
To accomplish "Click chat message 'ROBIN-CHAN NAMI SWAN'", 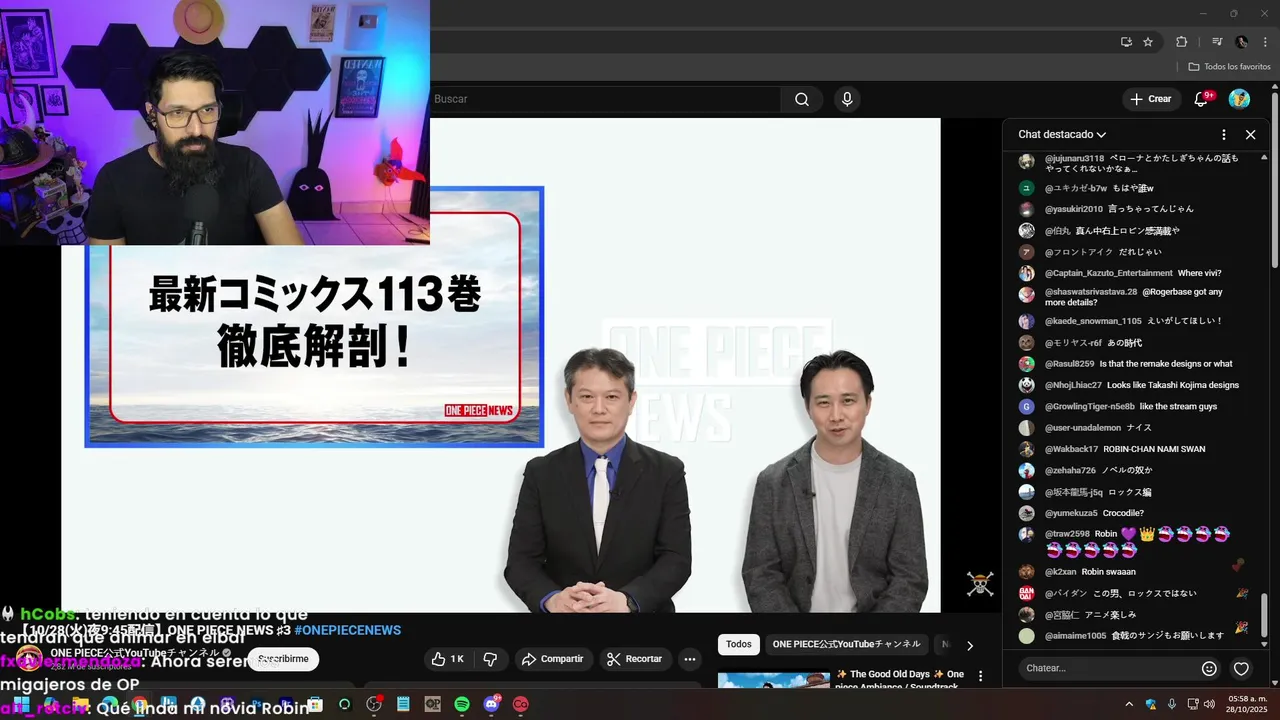I will [1154, 449].
